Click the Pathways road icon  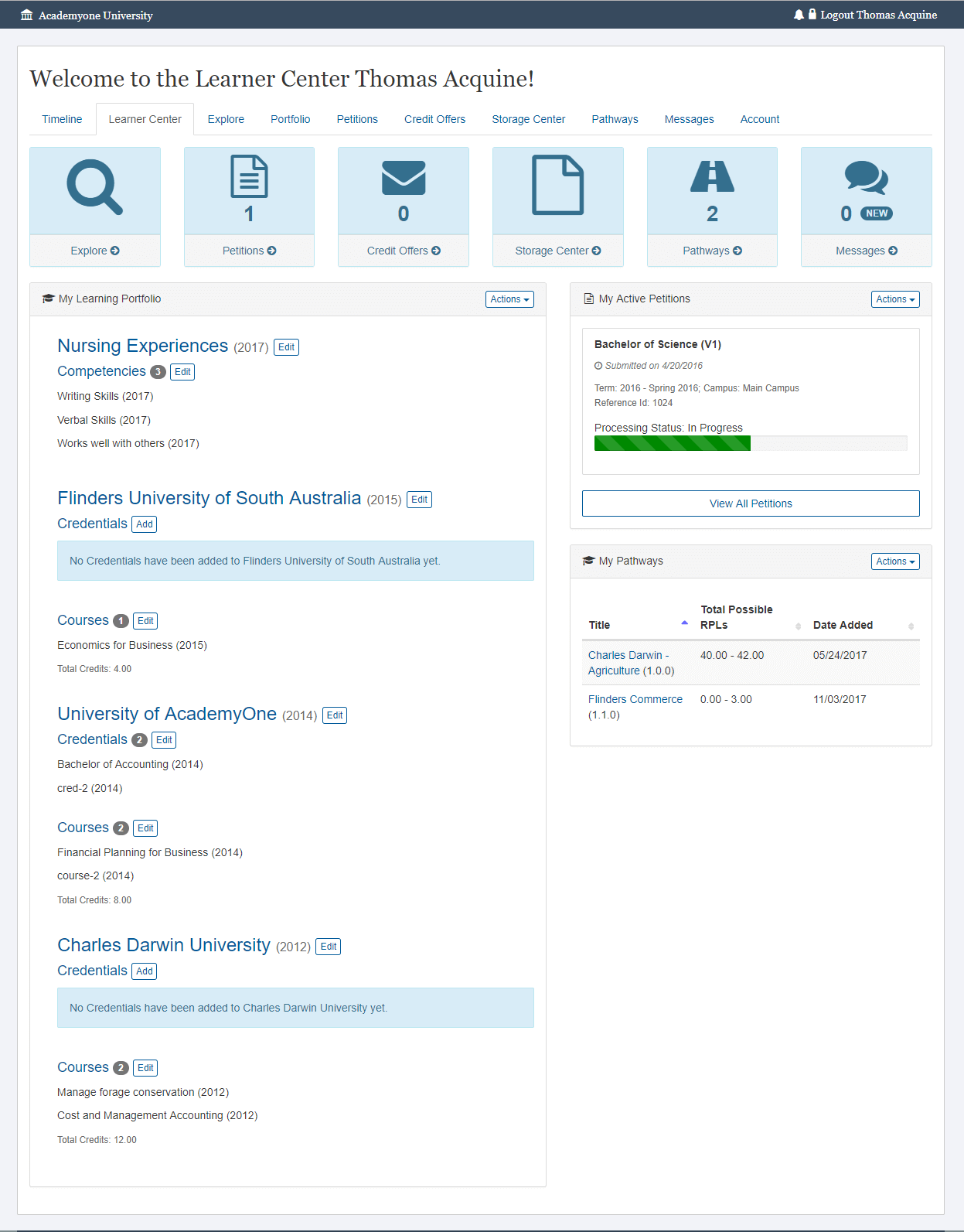[712, 176]
